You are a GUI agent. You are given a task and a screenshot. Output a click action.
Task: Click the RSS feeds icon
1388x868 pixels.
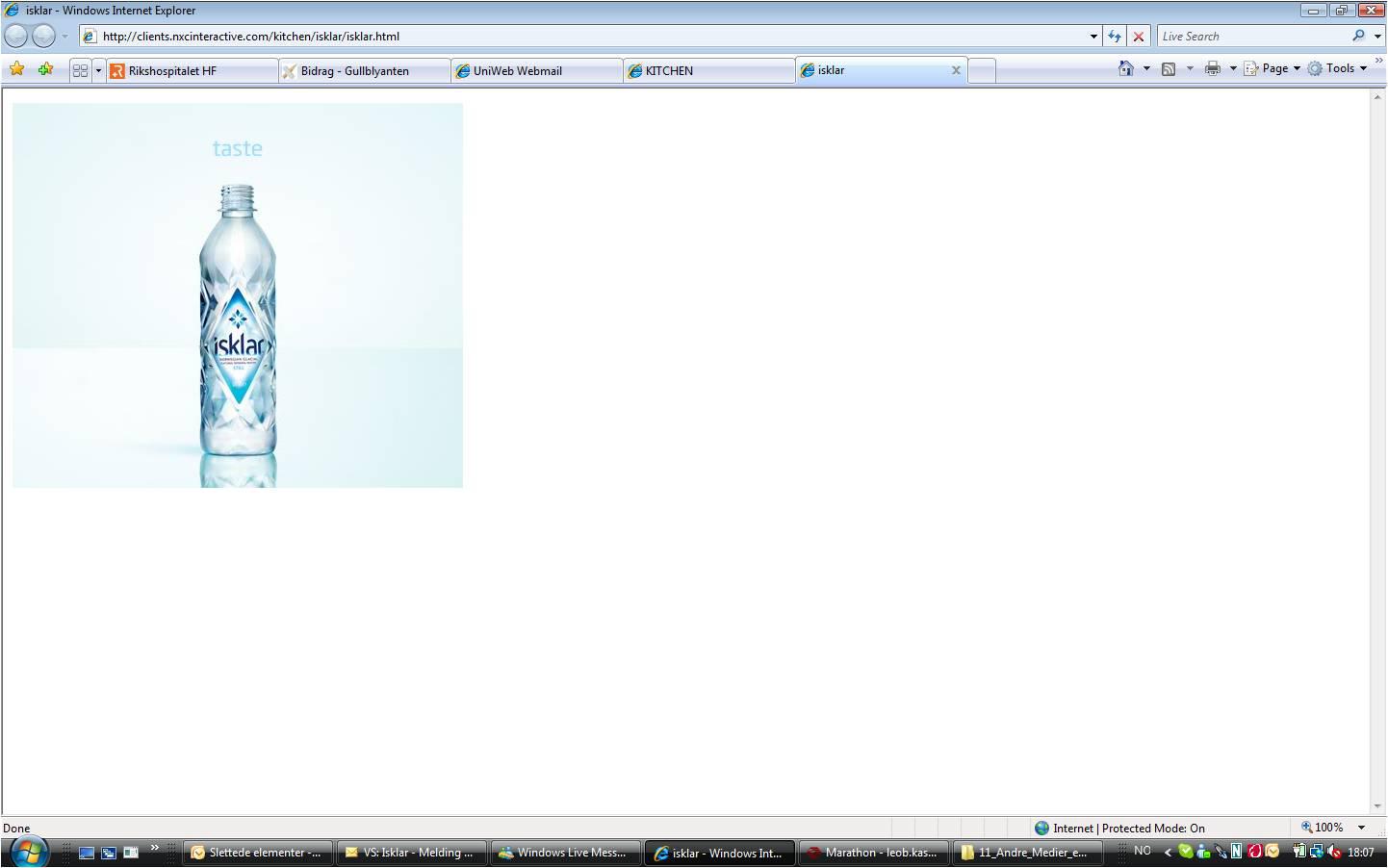tap(1169, 68)
